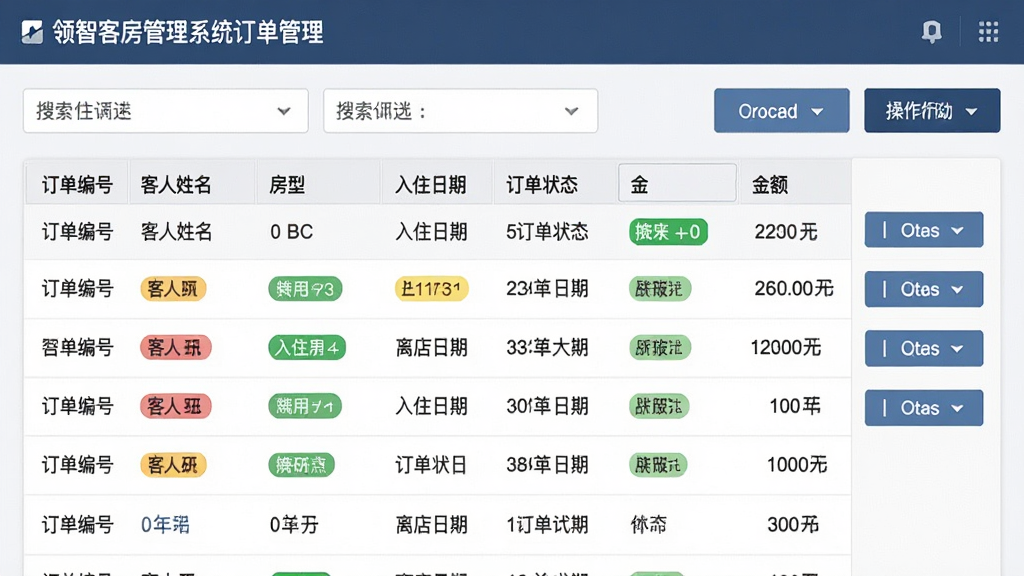Open the 搜索住调递 dropdown
This screenshot has width=1024, height=576.
[165, 111]
